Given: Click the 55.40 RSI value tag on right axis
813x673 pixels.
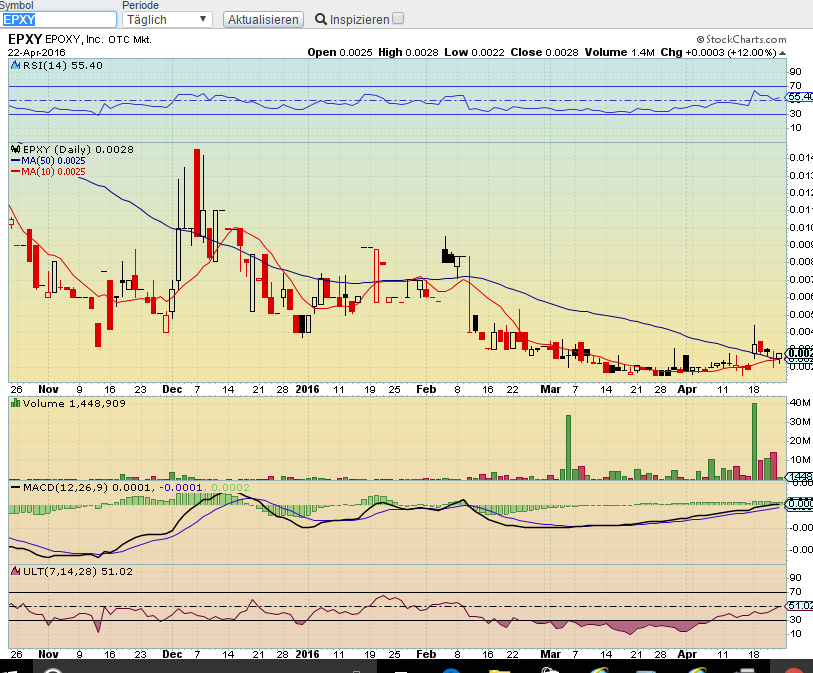Looking at the screenshot, I should pyautogui.click(x=800, y=96).
